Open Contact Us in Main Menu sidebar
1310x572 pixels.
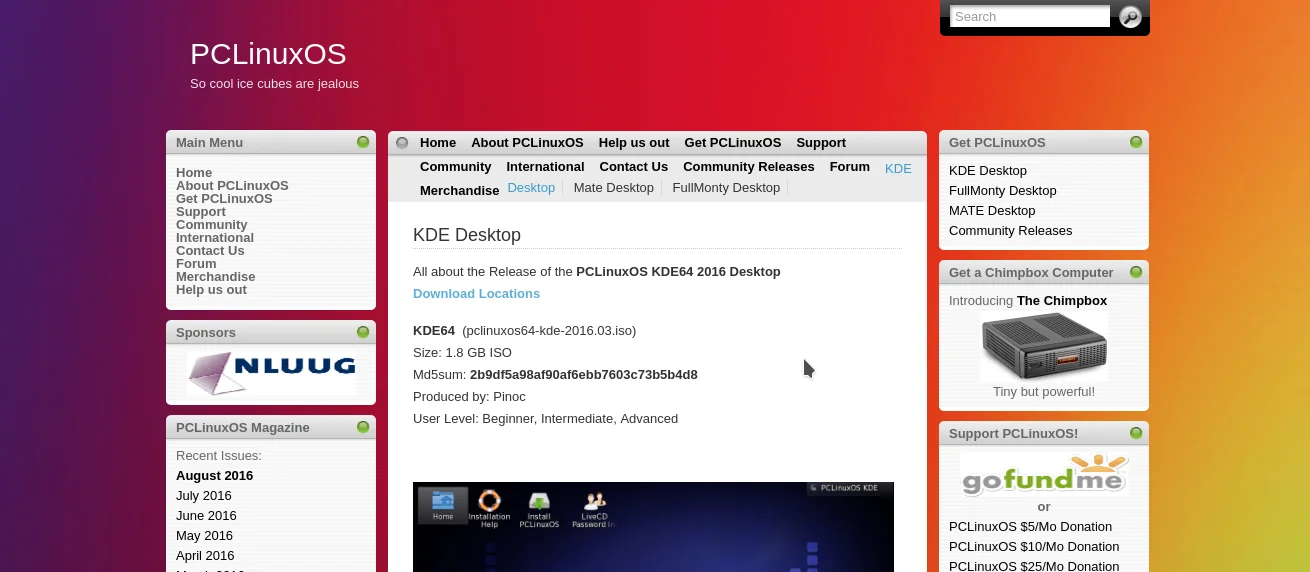click(x=210, y=250)
